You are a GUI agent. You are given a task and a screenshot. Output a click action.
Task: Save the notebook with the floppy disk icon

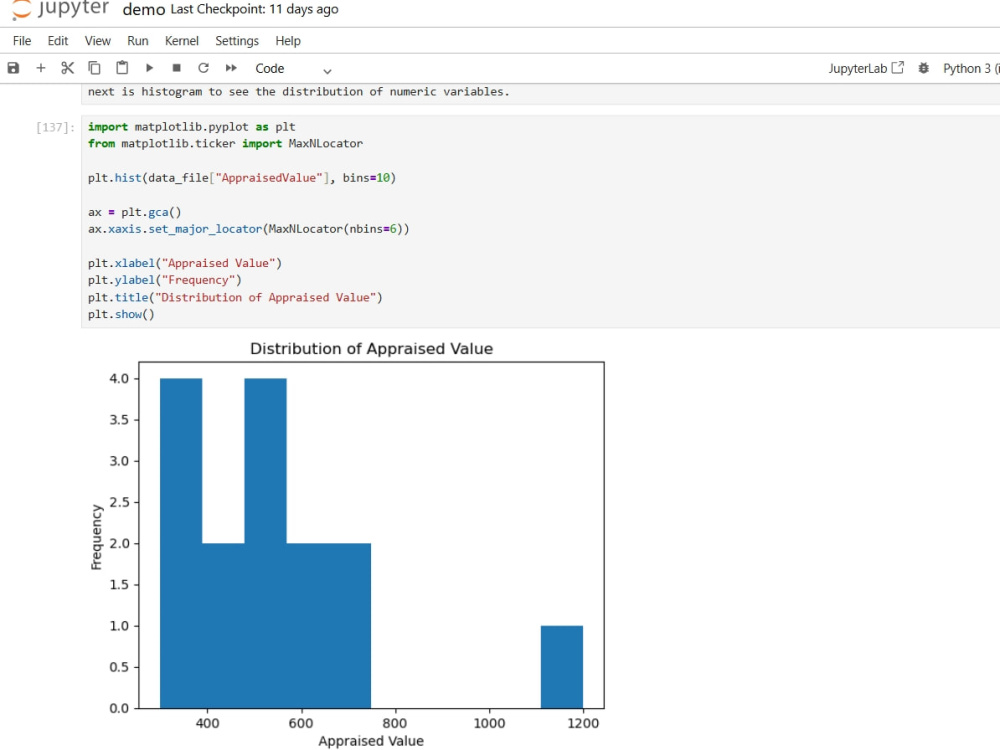(13, 68)
